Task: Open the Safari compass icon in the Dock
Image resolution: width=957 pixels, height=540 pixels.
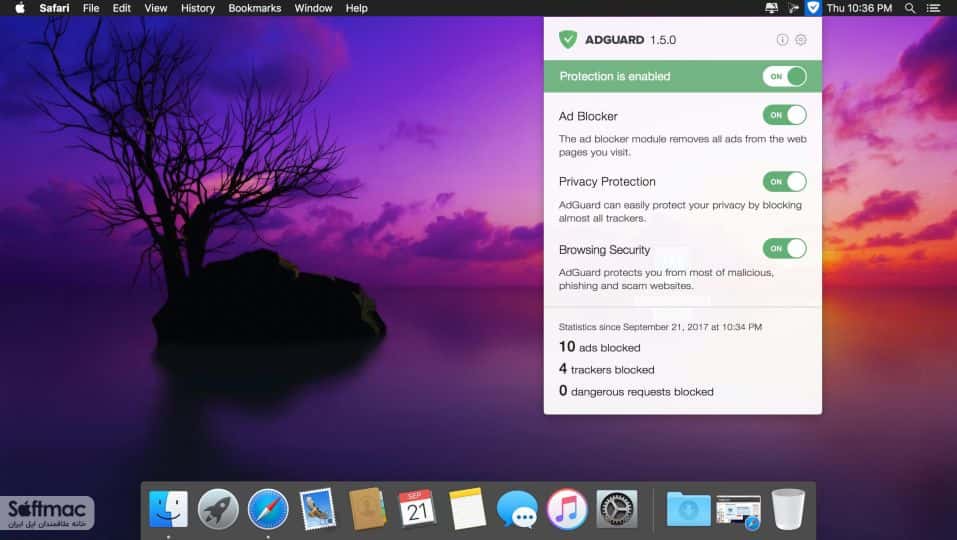Action: coord(268,508)
